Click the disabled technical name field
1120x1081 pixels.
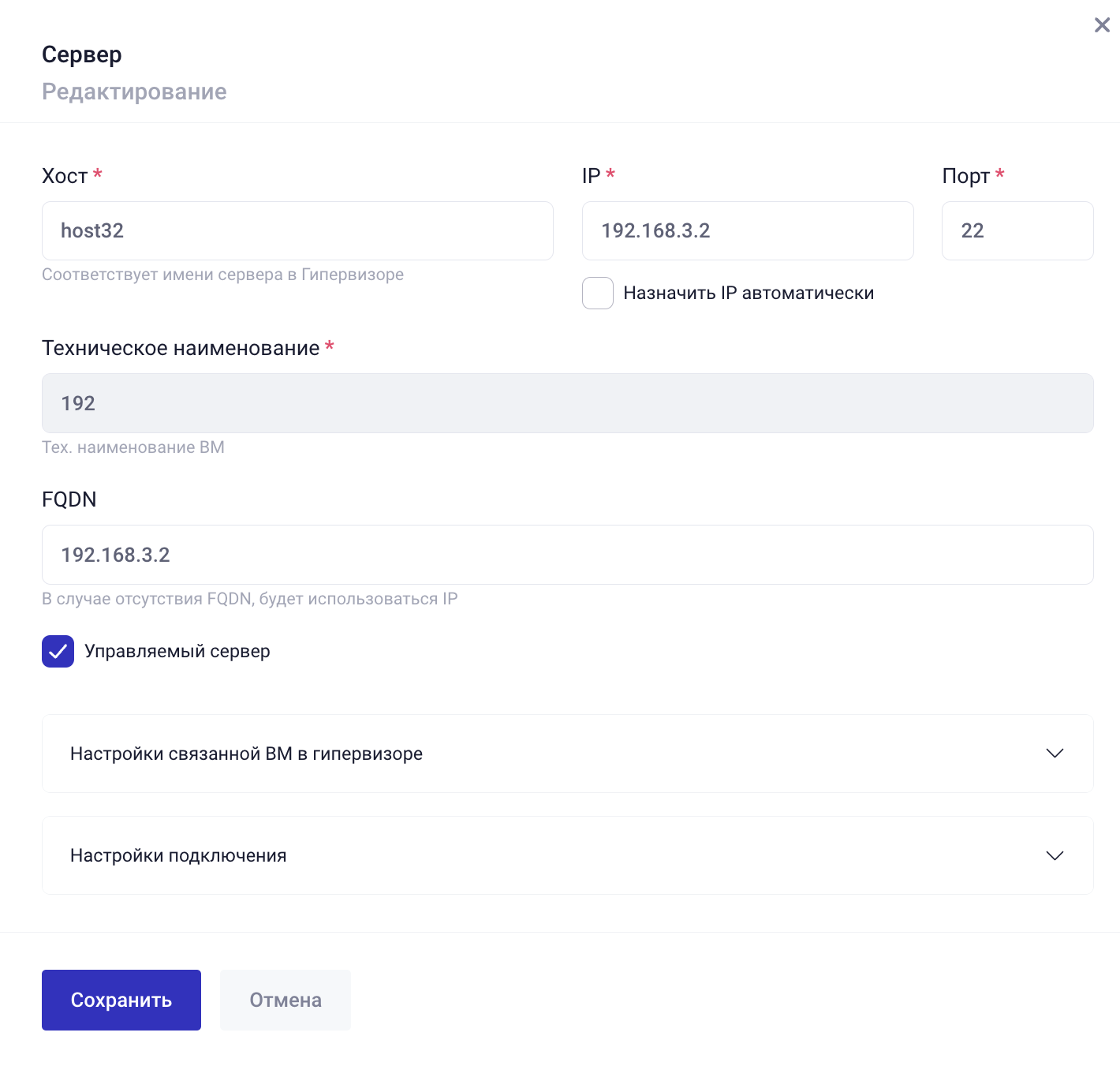[x=566, y=403]
